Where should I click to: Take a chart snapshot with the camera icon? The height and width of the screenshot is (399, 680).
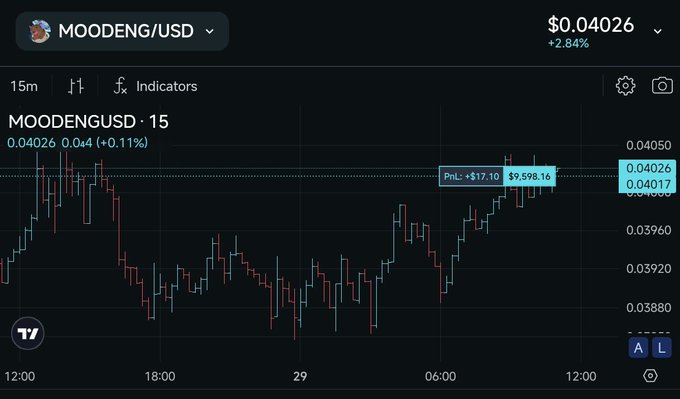pyautogui.click(x=662, y=86)
